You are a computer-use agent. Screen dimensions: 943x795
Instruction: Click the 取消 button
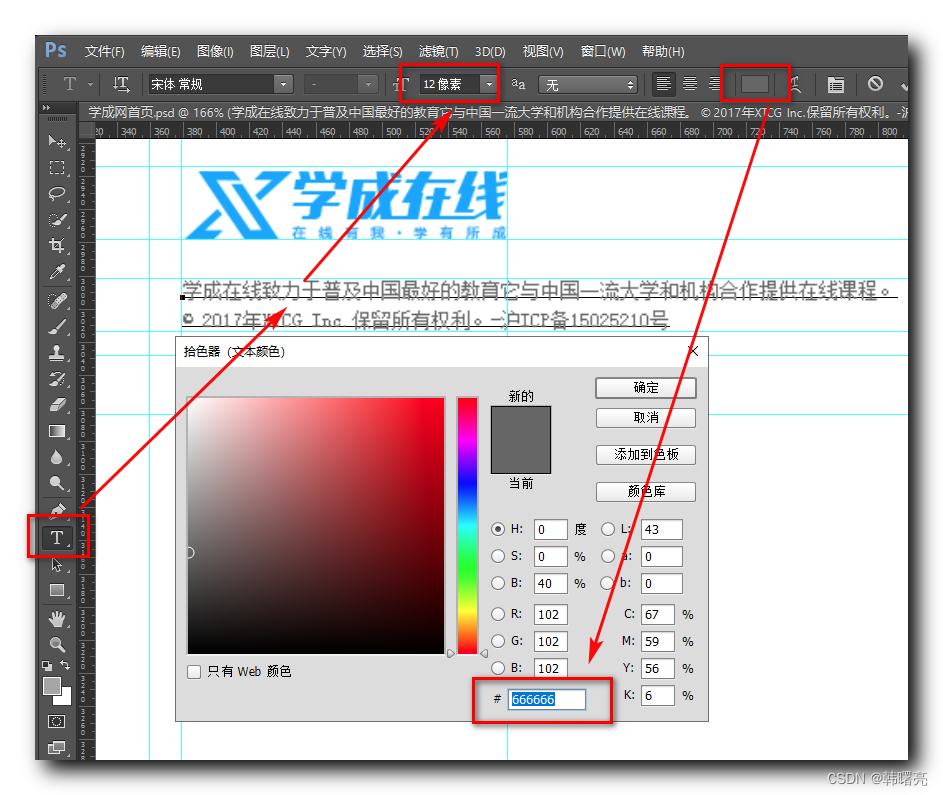coord(646,418)
